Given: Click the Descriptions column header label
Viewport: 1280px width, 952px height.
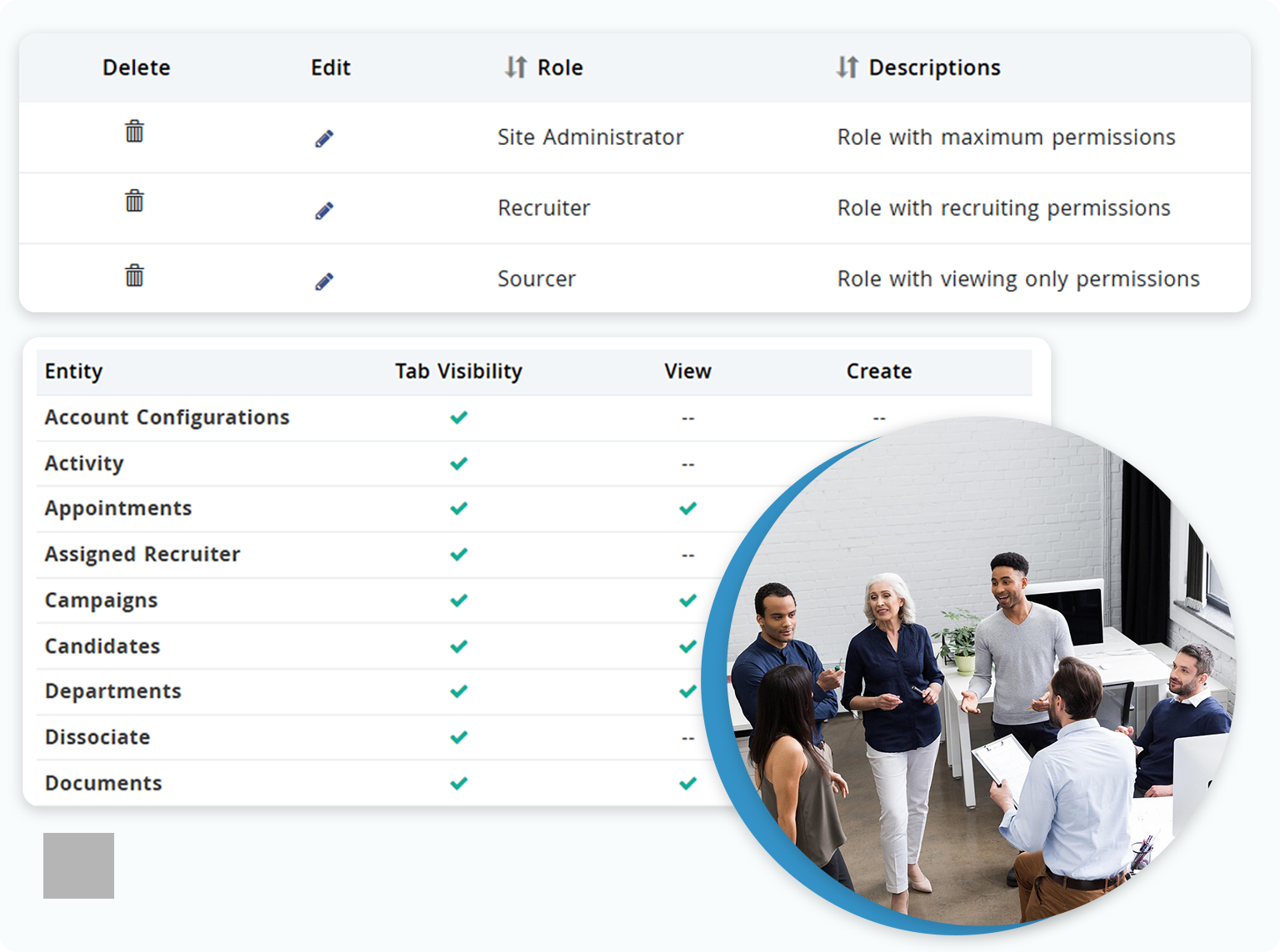Looking at the screenshot, I should (x=934, y=68).
